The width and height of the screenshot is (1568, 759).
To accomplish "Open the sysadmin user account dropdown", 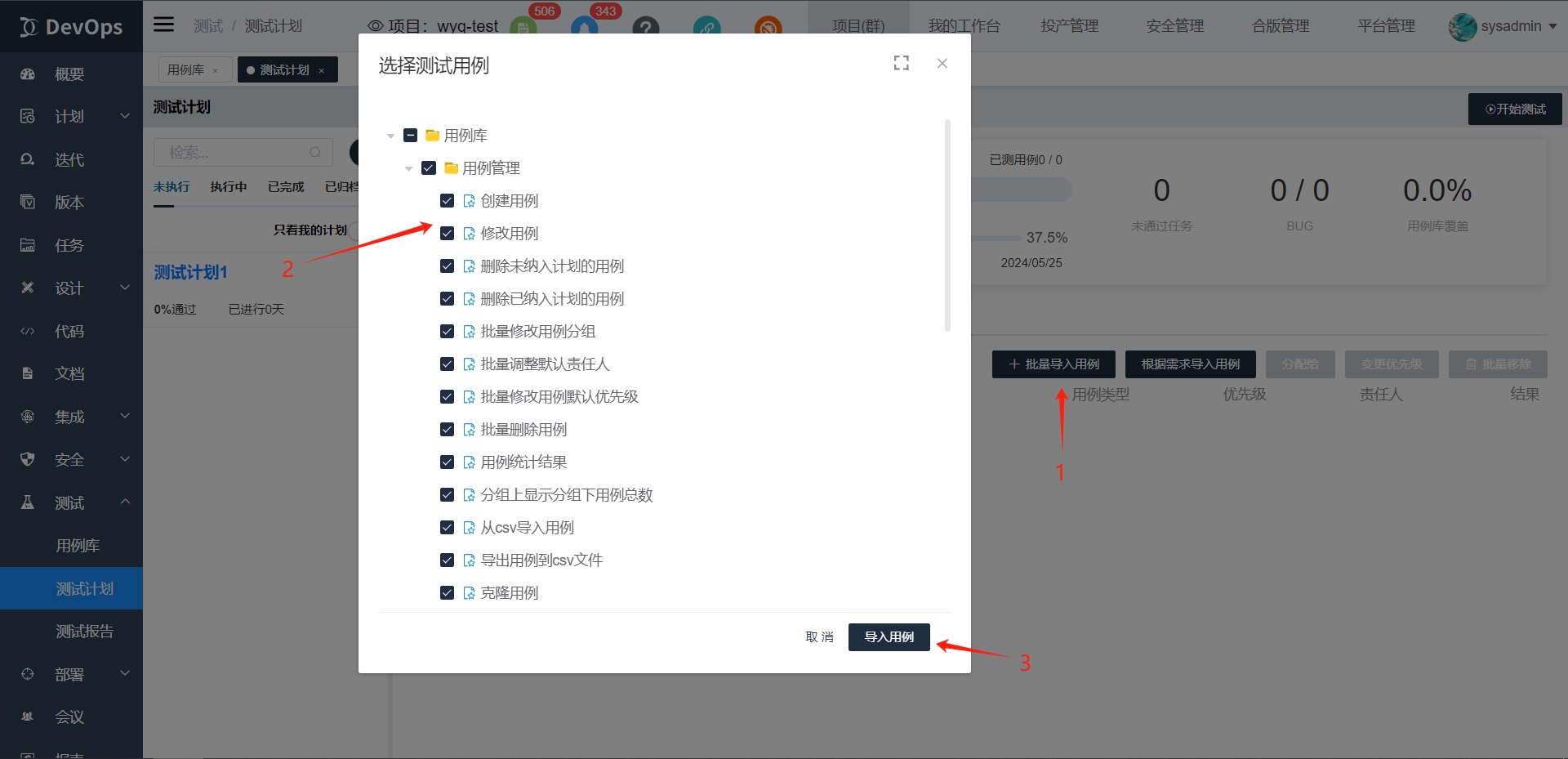I will (1507, 26).
